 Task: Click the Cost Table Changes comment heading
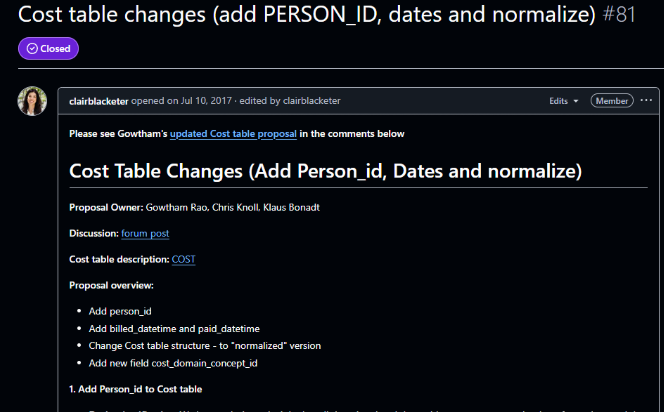coord(325,171)
